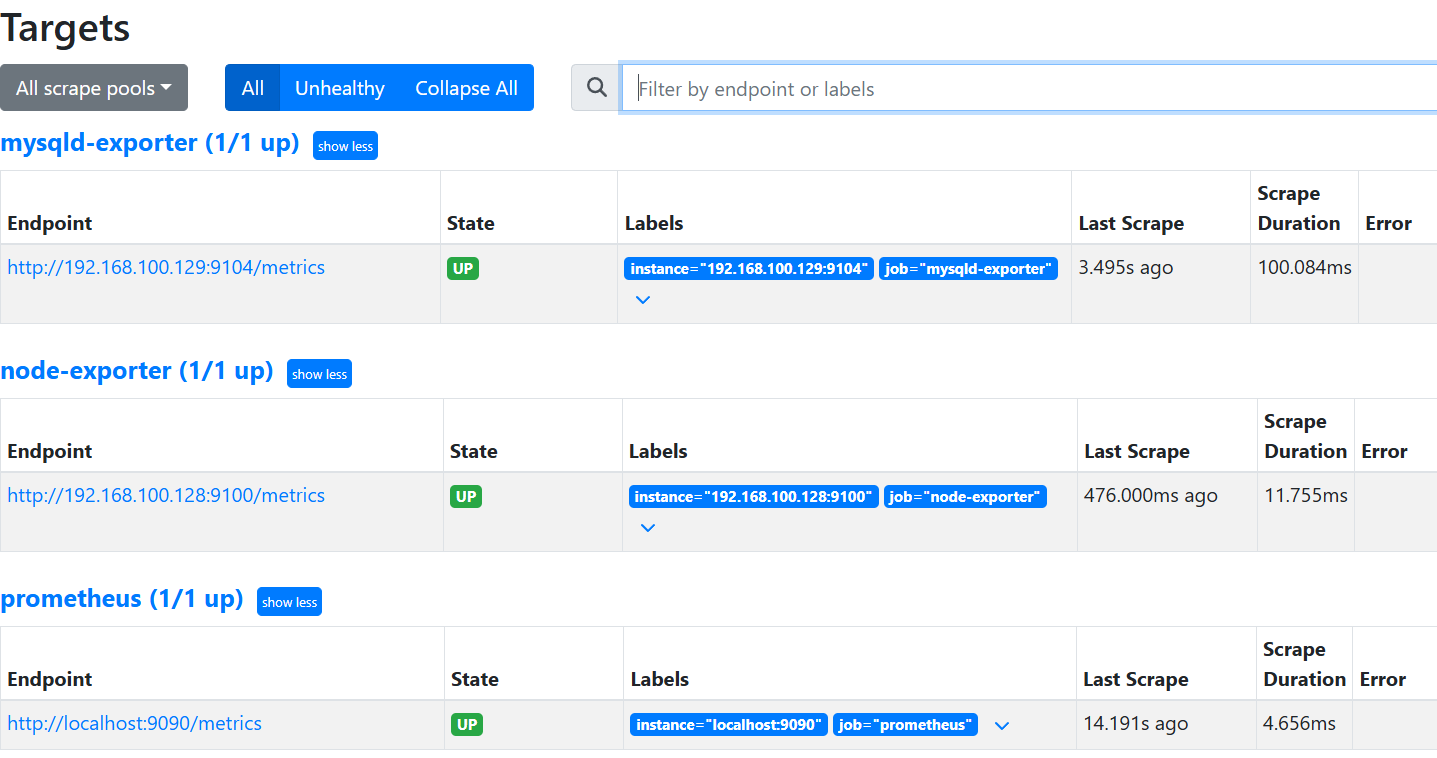Click Error column header in node-exporter table
The width and height of the screenshot is (1437, 758).
tap(1384, 451)
